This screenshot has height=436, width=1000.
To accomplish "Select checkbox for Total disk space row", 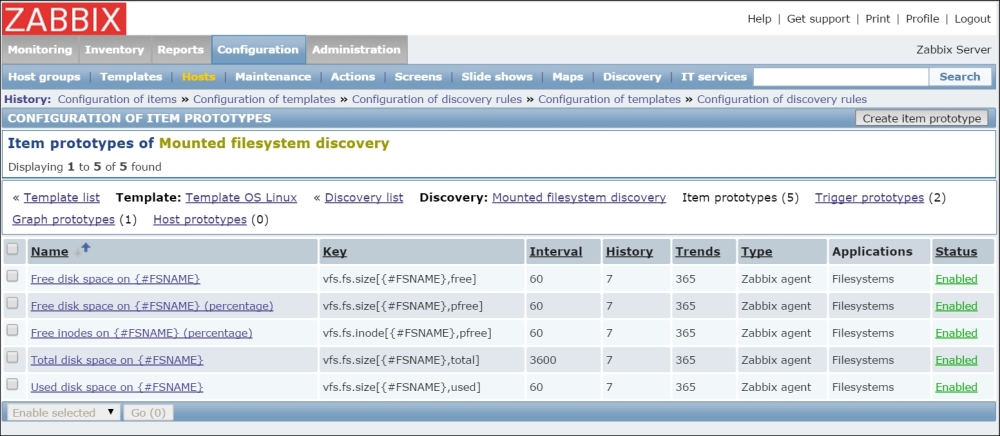I will (x=13, y=358).
